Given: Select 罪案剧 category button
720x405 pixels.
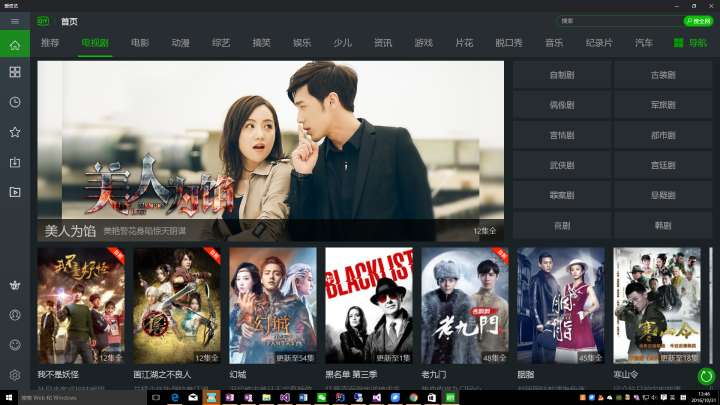Looking at the screenshot, I should coord(562,195).
